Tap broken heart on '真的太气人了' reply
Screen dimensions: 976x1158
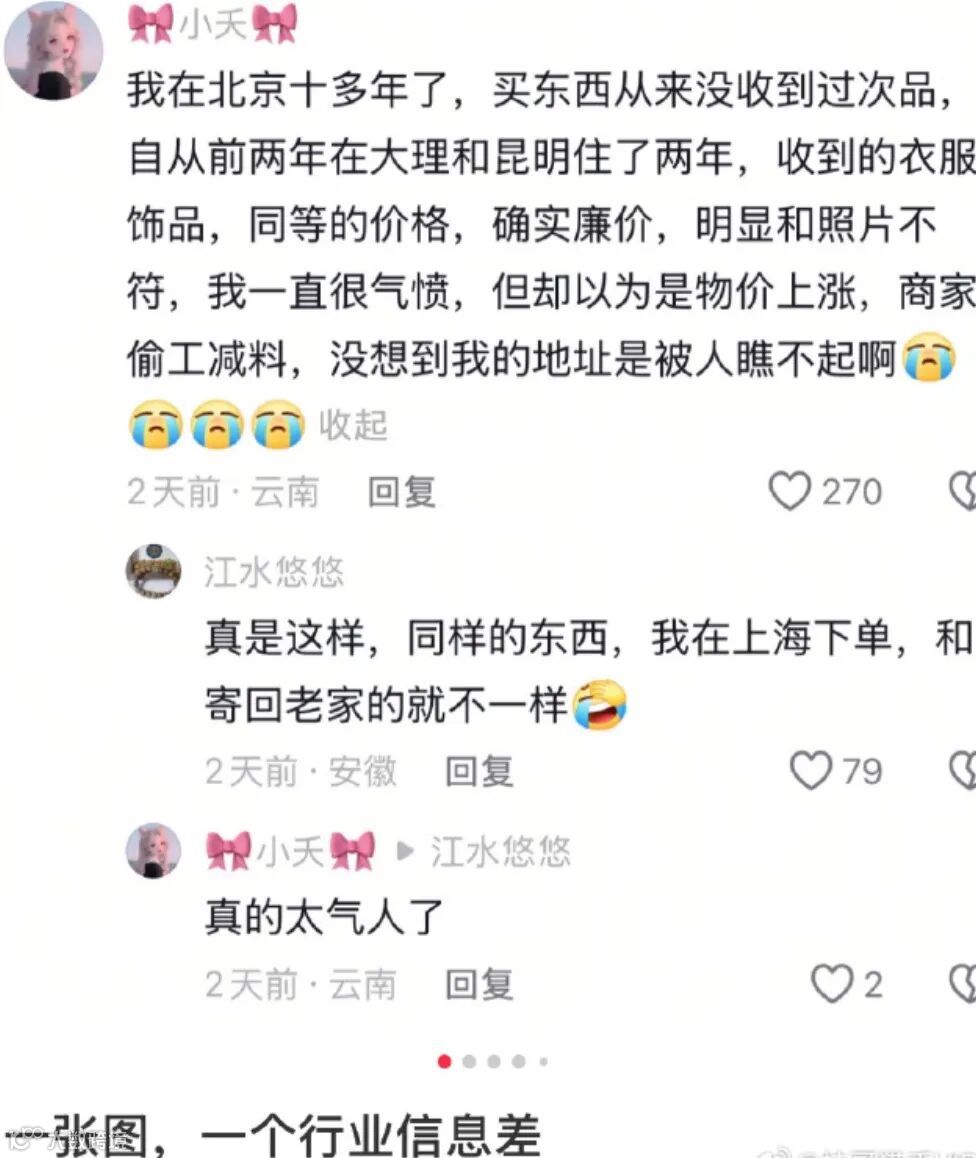tap(963, 984)
